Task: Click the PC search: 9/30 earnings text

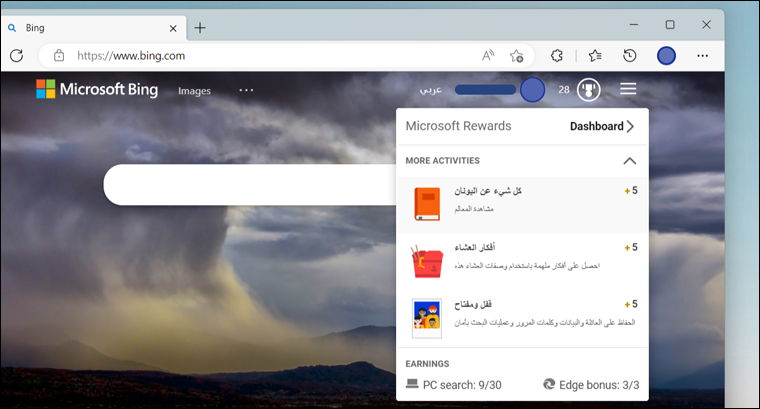Action: [462, 385]
